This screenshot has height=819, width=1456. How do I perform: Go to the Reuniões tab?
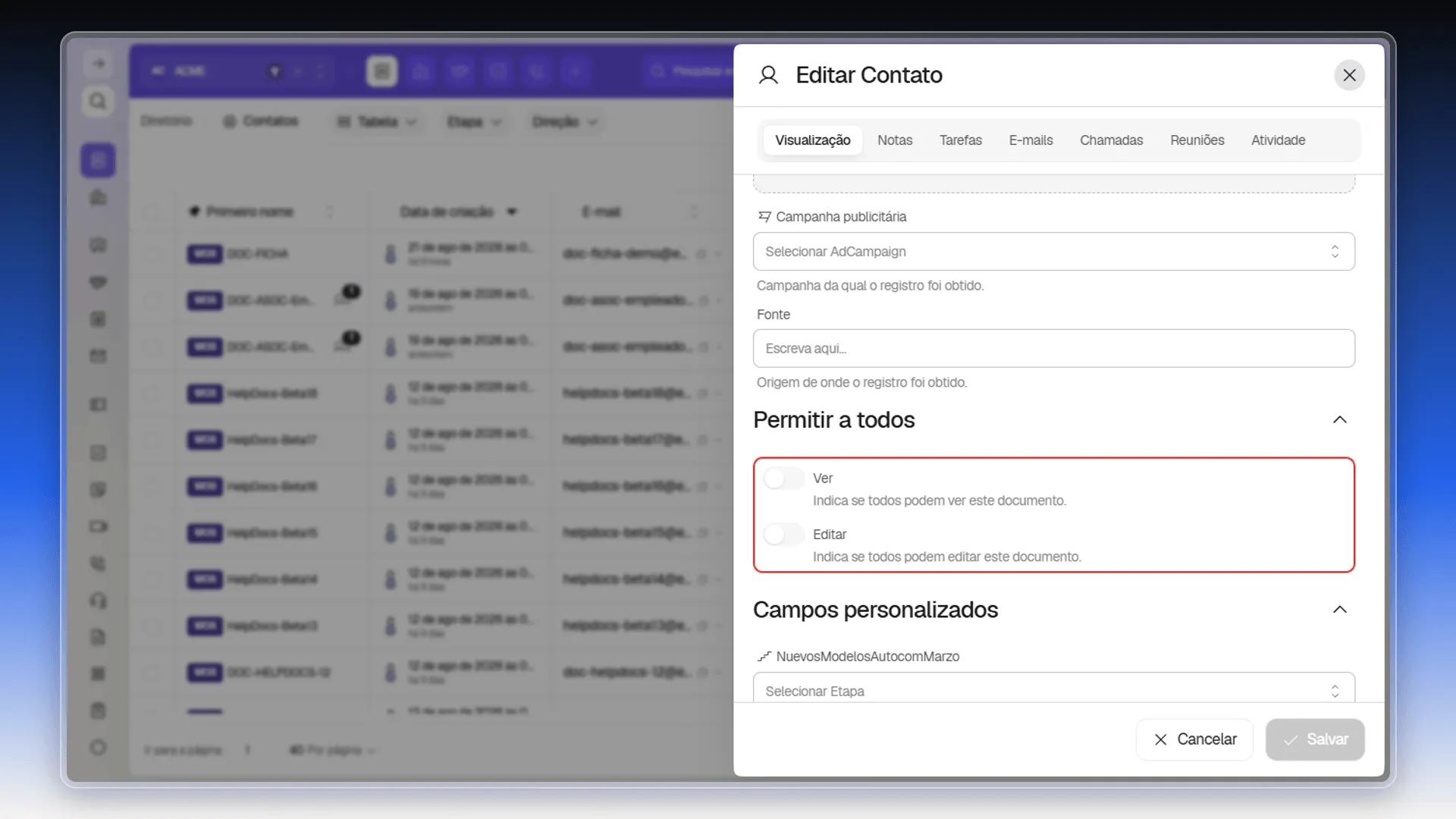pyautogui.click(x=1197, y=140)
